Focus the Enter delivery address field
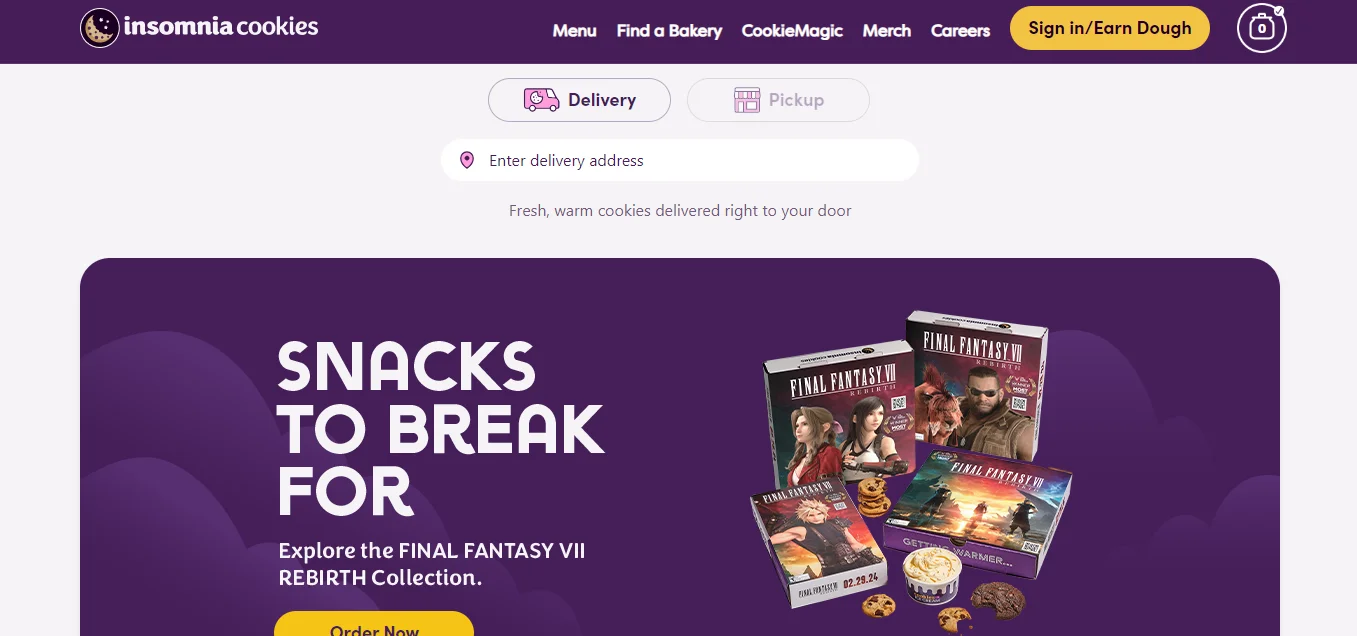 click(680, 160)
